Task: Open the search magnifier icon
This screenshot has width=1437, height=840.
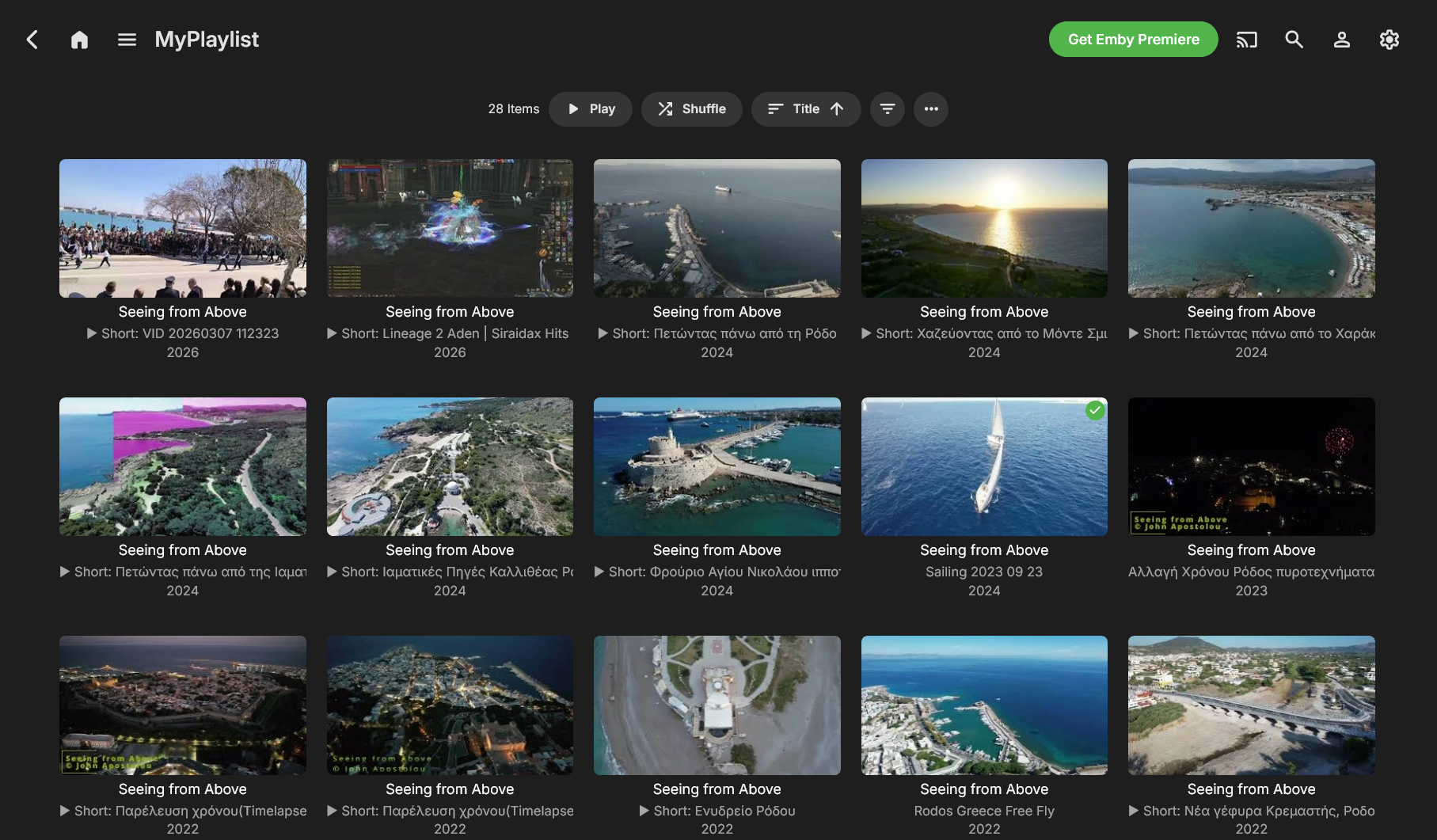Action: pyautogui.click(x=1294, y=40)
